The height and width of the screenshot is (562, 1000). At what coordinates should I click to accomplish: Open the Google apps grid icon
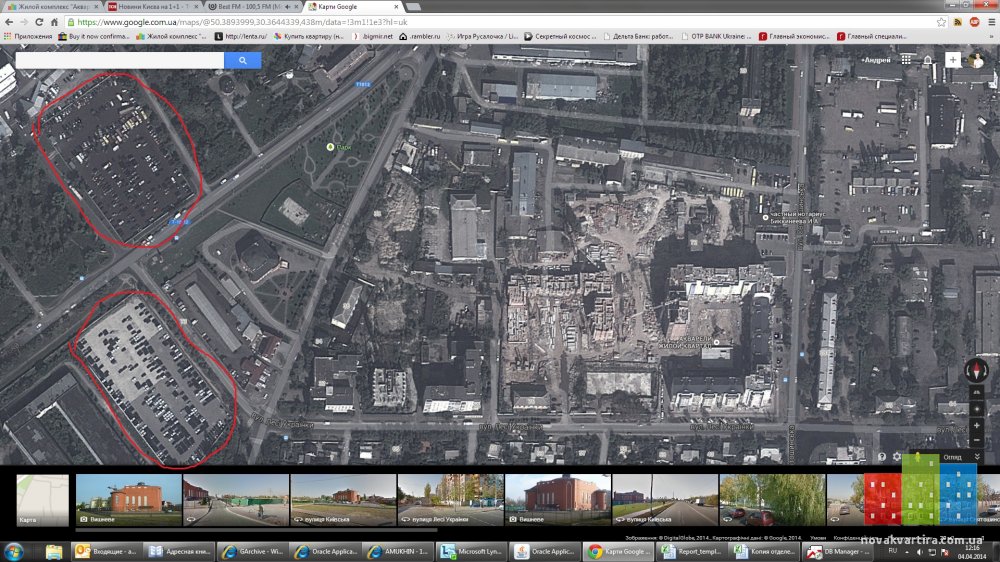tap(906, 59)
